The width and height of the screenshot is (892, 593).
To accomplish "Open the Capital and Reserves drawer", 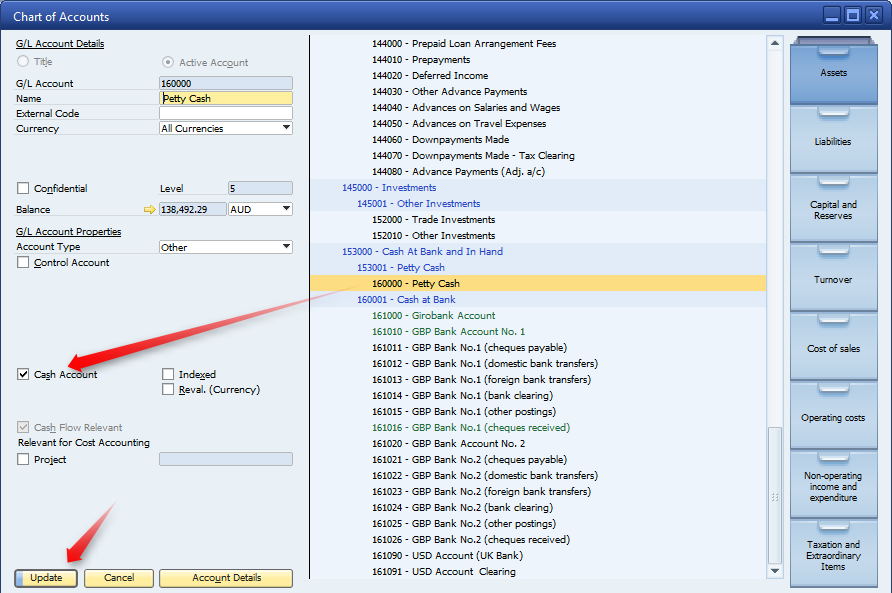I will pyautogui.click(x=834, y=208).
